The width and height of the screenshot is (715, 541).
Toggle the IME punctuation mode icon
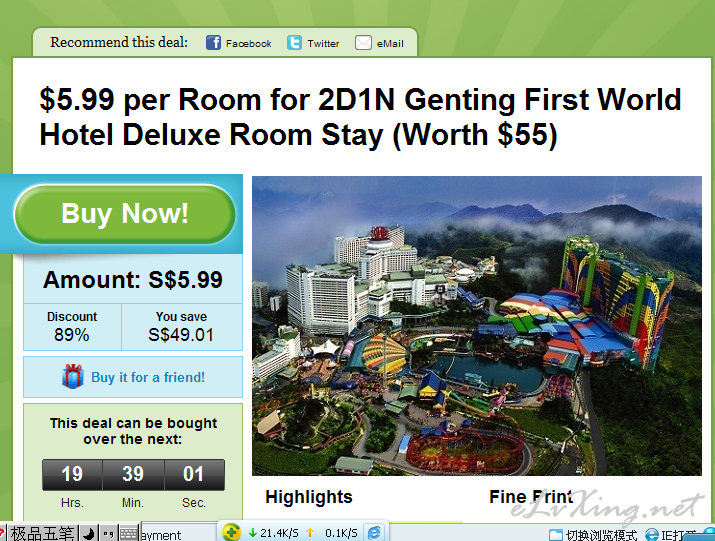pos(109,533)
